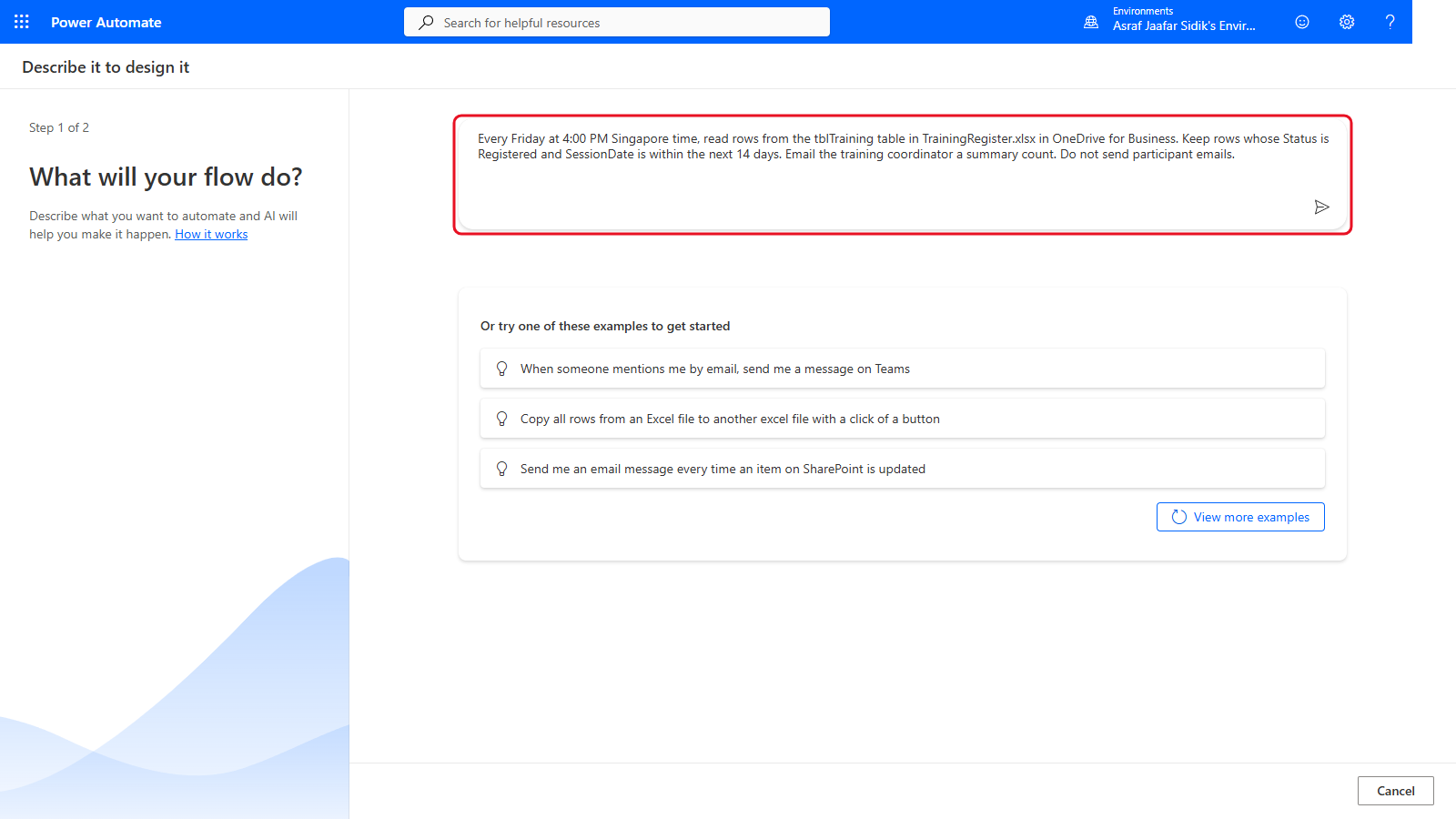The image size is (1456, 819).
Task: Select 'Send me an email message' SharePoint example
Action: point(903,469)
